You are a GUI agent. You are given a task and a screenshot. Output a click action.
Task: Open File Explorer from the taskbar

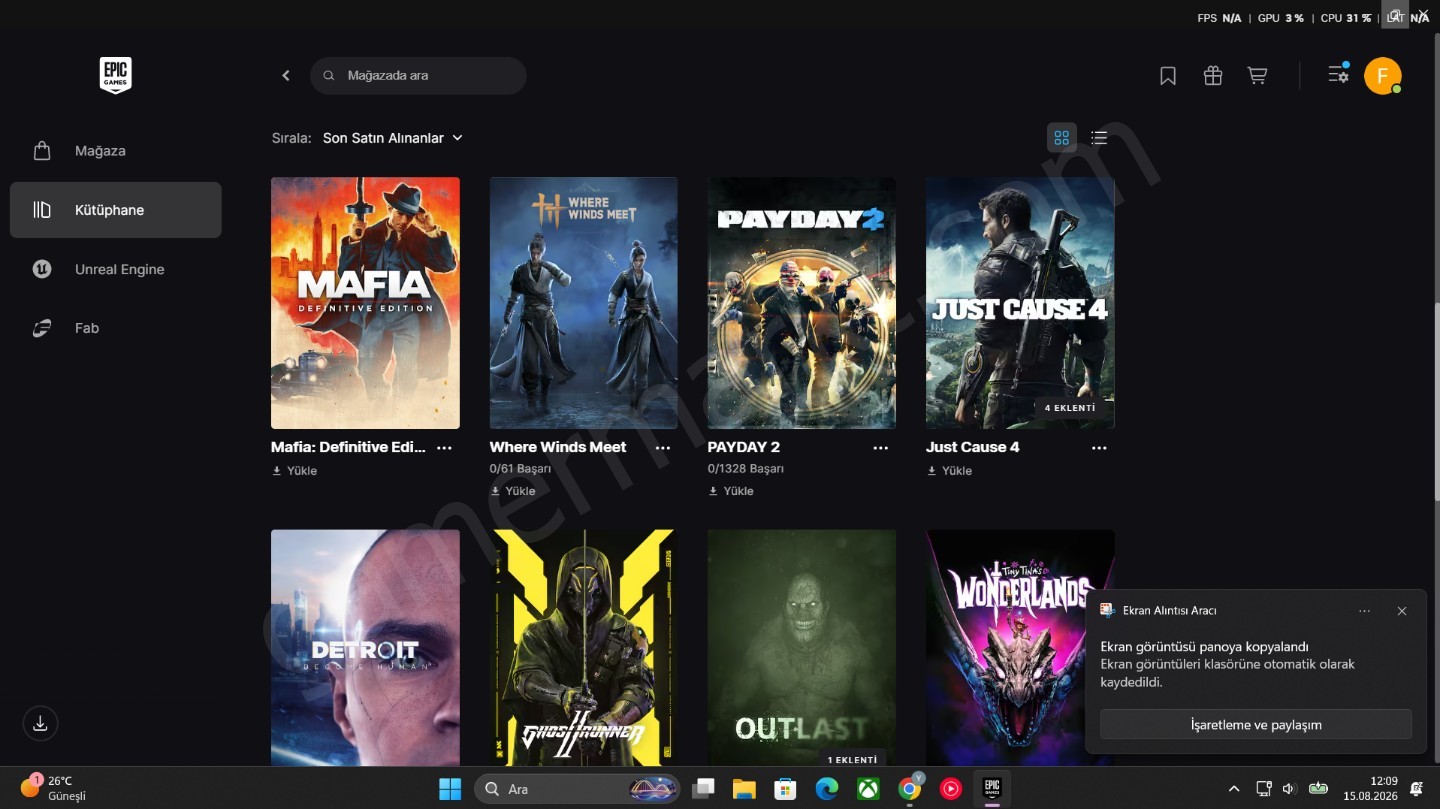(743, 789)
